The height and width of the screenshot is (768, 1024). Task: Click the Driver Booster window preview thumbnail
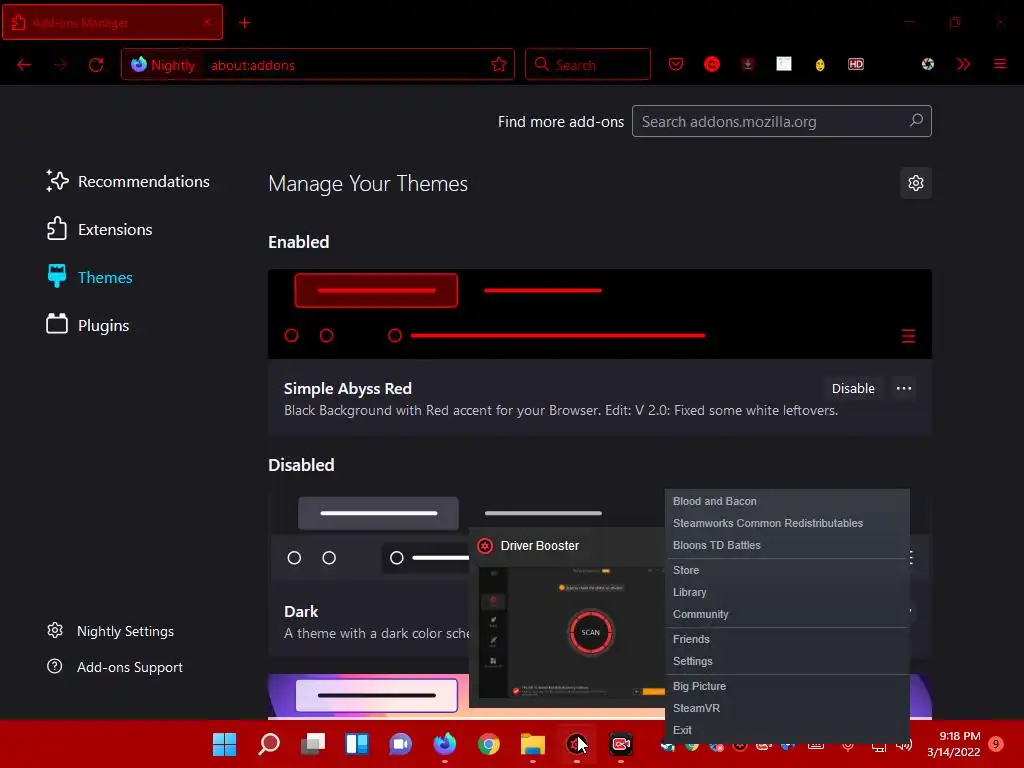pyautogui.click(x=571, y=632)
